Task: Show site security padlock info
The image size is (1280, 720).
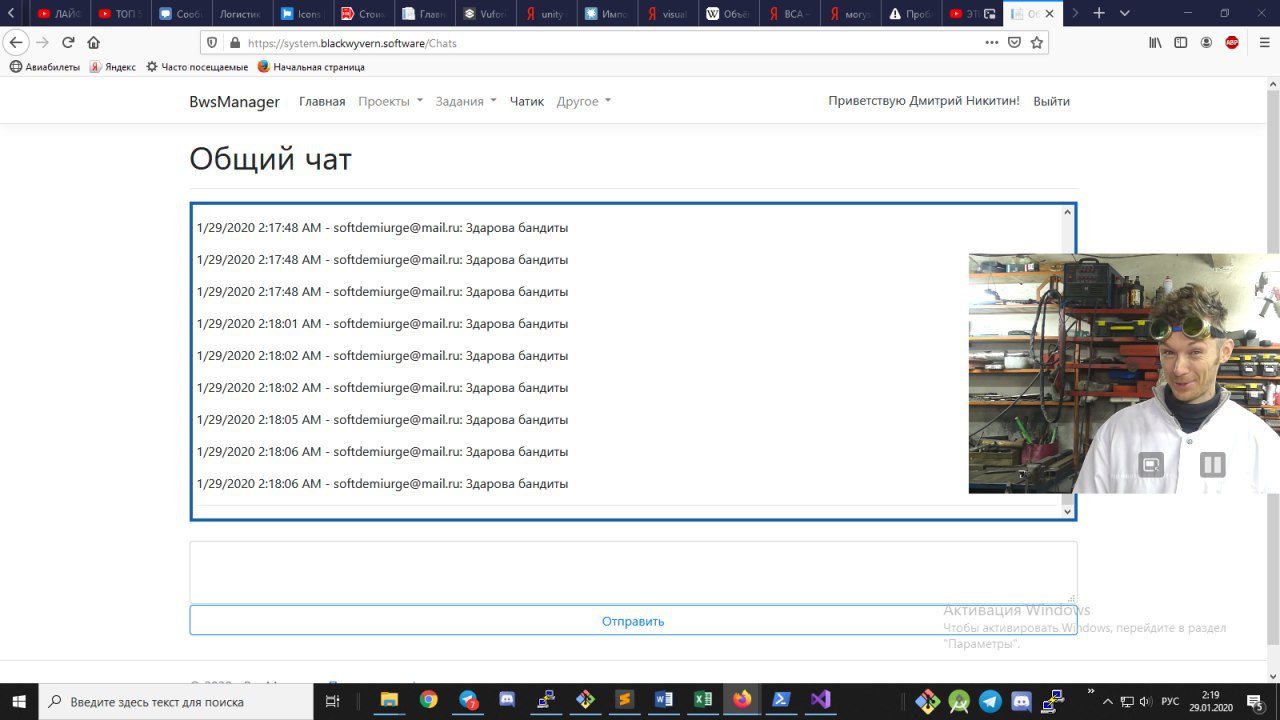Action: [235, 43]
